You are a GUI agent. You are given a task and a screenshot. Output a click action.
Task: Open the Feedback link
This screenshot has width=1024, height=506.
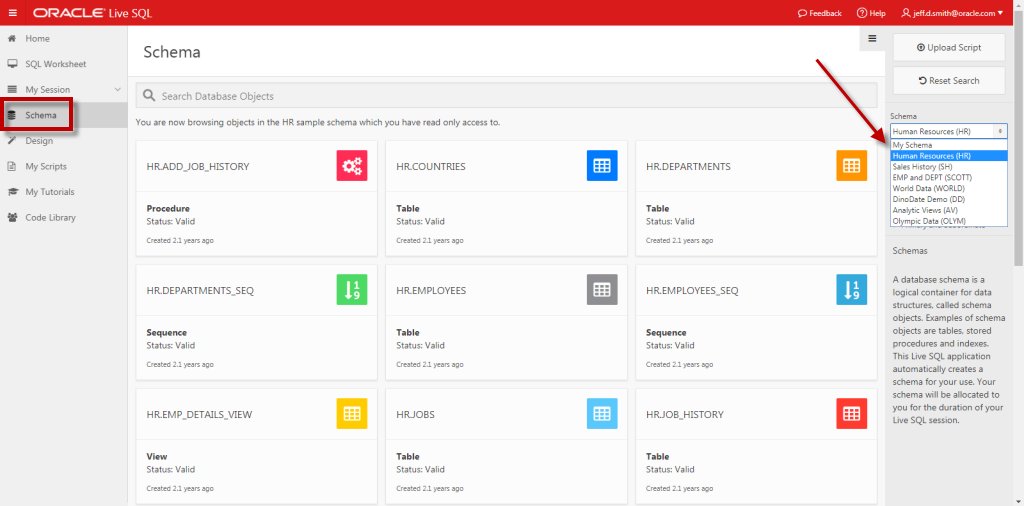pos(820,13)
